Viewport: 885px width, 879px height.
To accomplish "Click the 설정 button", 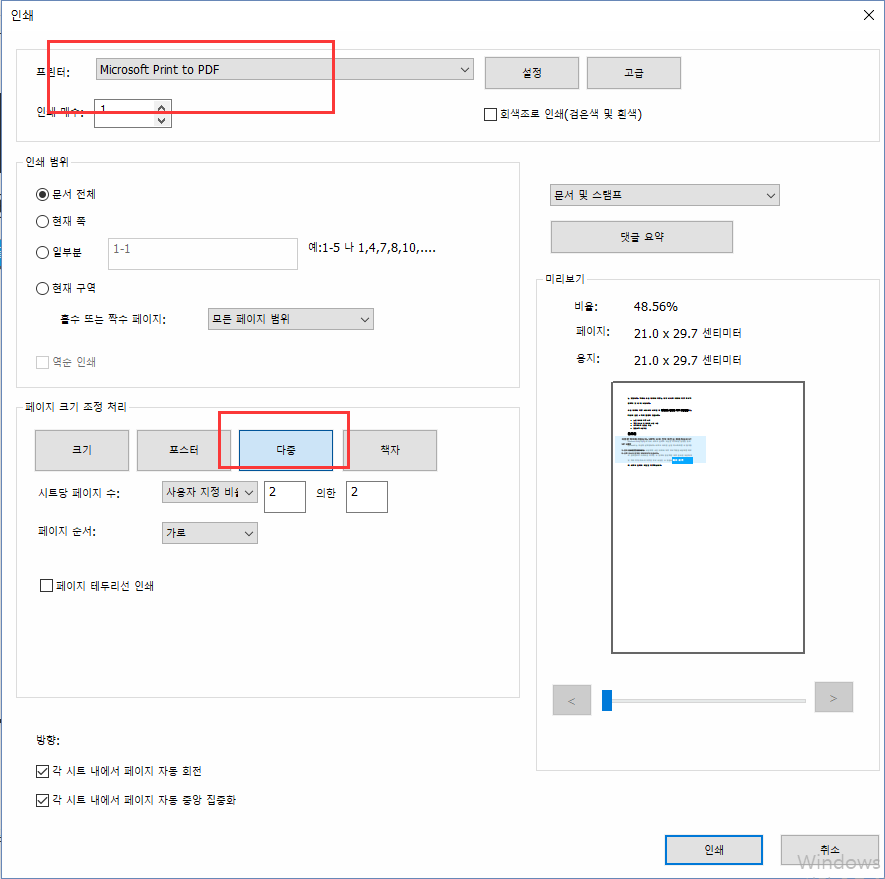I will coord(531,73).
